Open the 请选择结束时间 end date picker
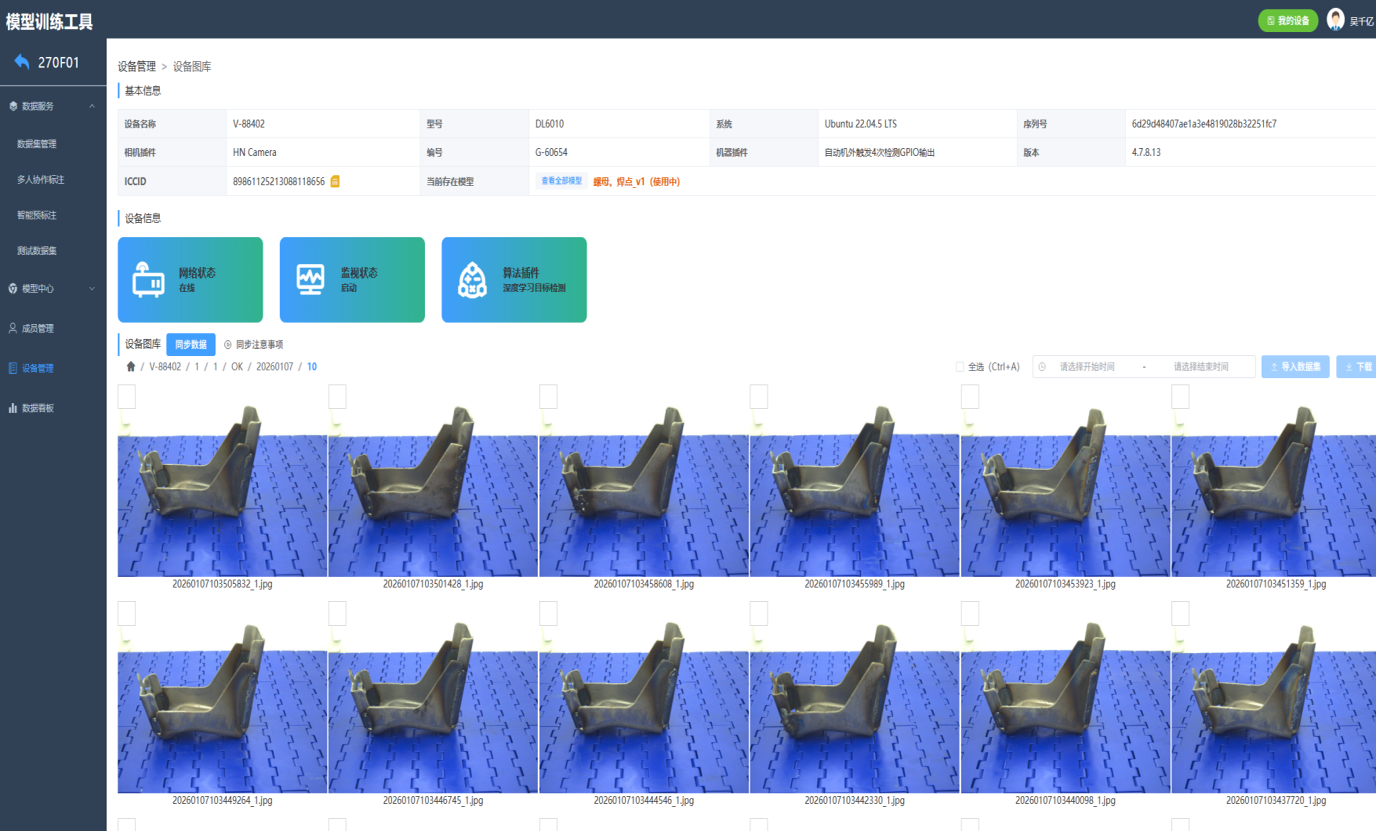1376x831 pixels. 1200,367
